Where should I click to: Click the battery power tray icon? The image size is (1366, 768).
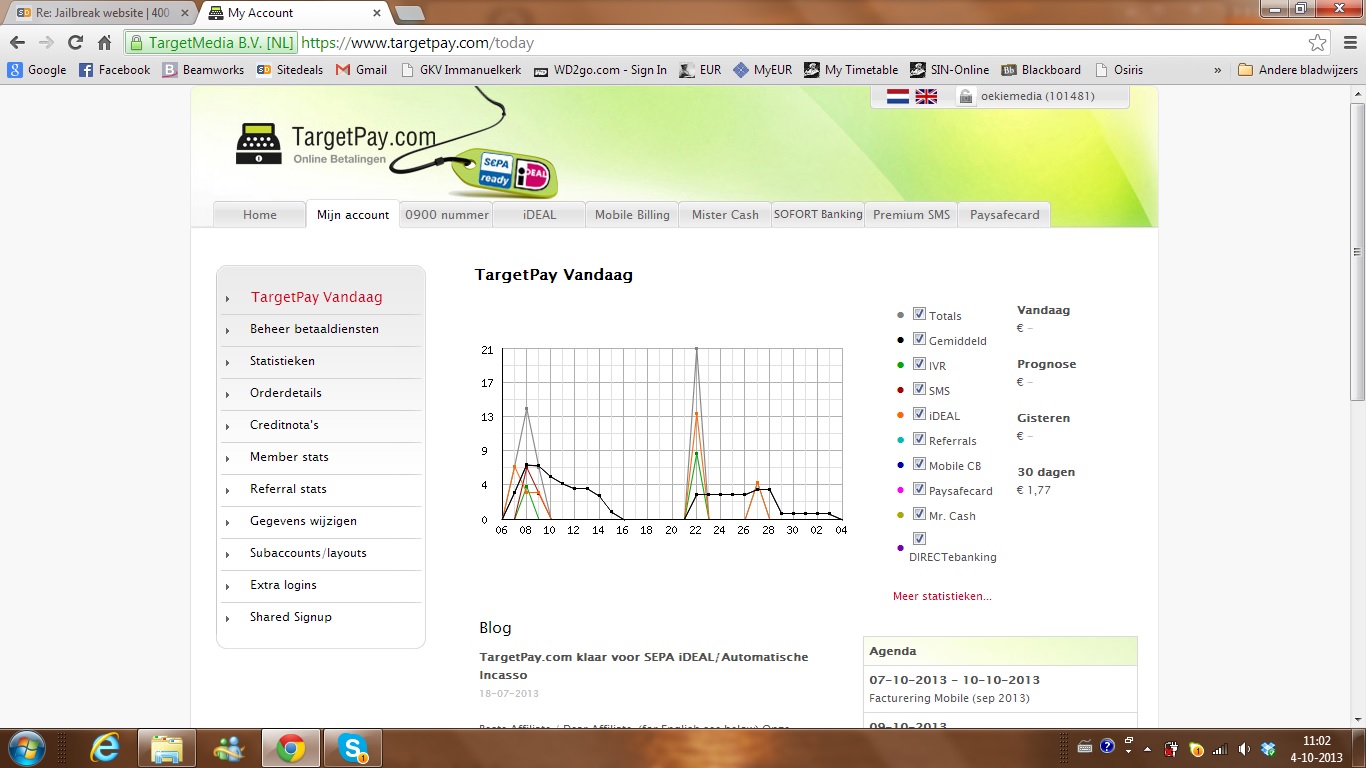pyautogui.click(x=1171, y=748)
